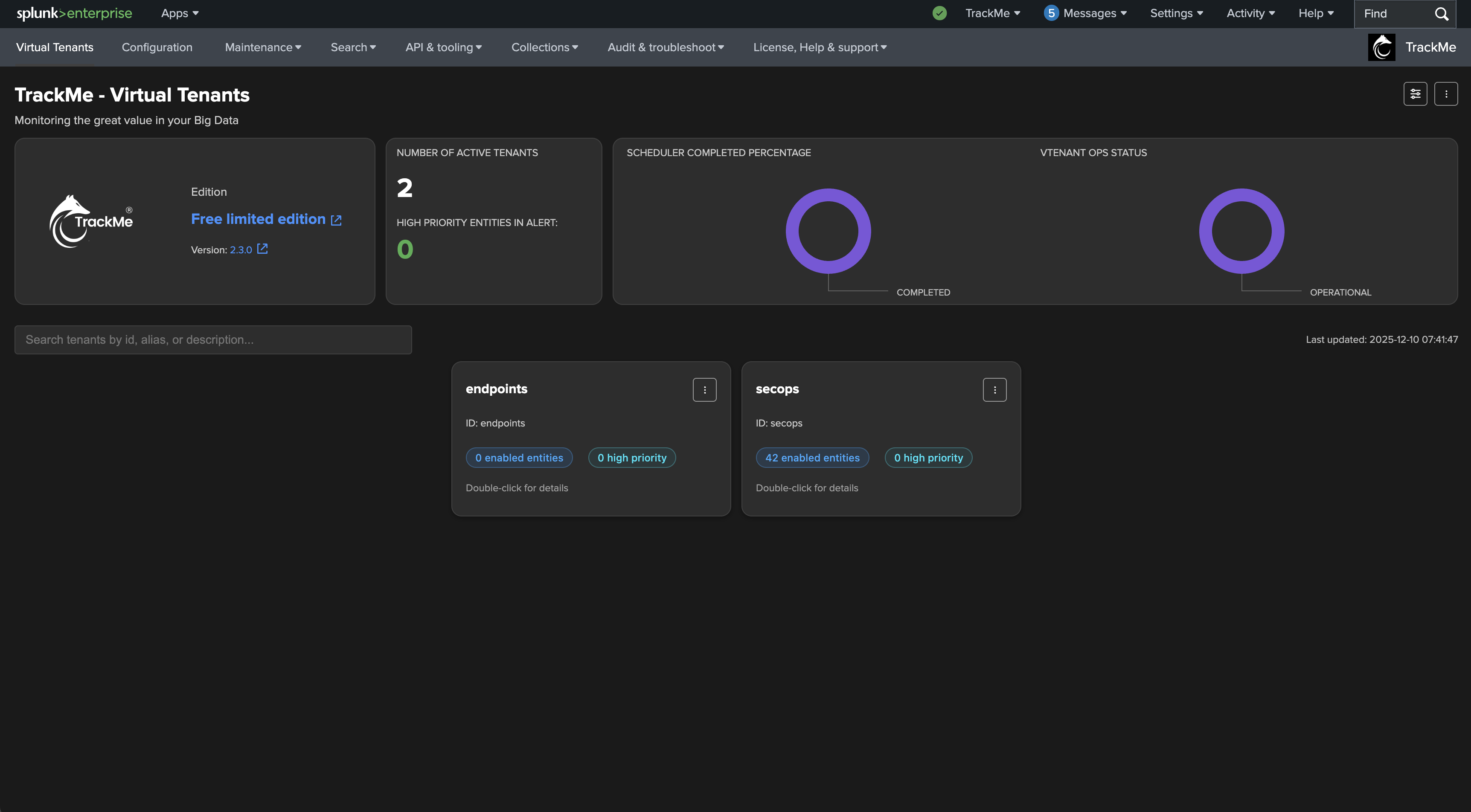Image resolution: width=1471 pixels, height=812 pixels.
Task: Click the external link icon beside version 2.3.0
Action: [262, 249]
